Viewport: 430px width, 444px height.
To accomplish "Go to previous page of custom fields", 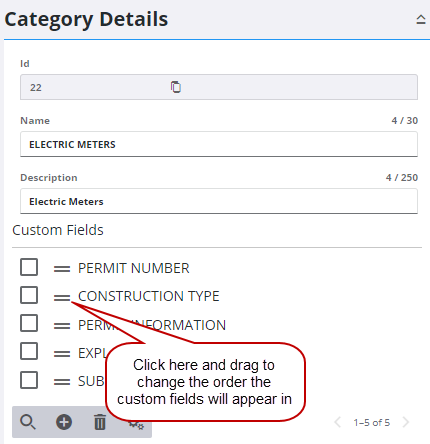I will [338, 422].
